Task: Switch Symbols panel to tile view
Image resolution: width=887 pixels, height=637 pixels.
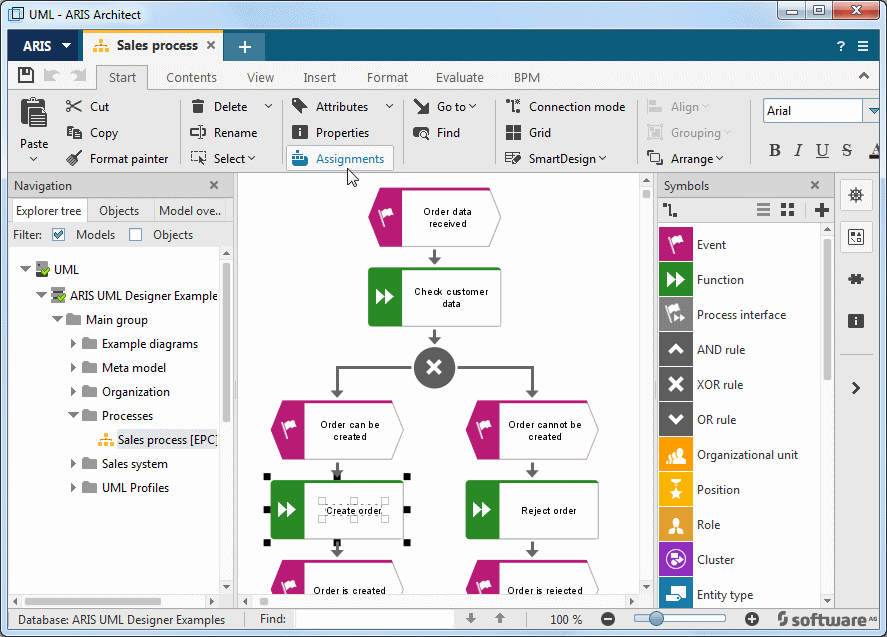Action: pyautogui.click(x=787, y=210)
